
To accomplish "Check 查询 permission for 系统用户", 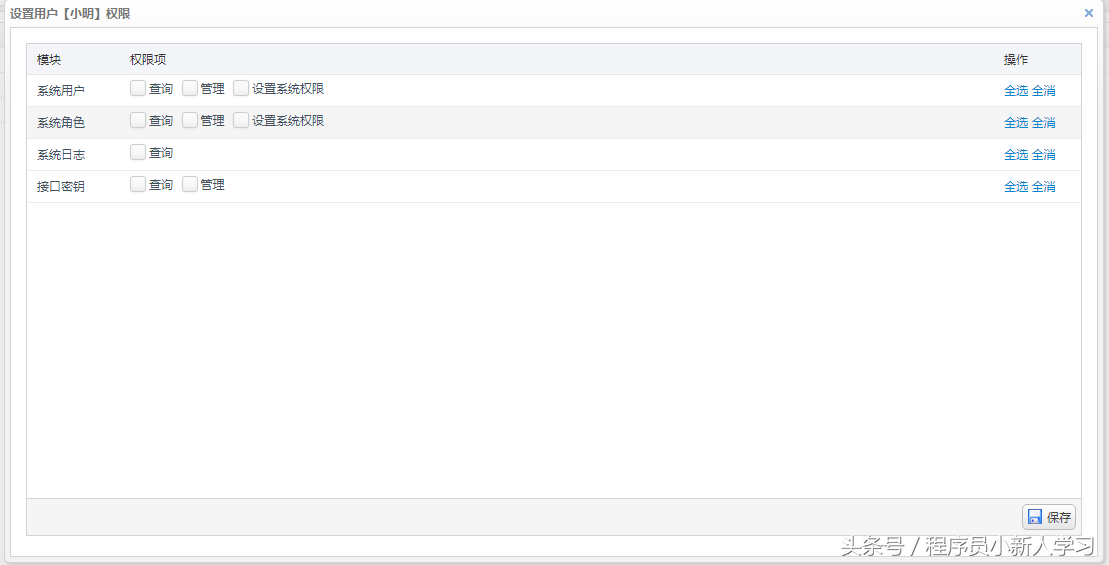I will pyautogui.click(x=138, y=88).
